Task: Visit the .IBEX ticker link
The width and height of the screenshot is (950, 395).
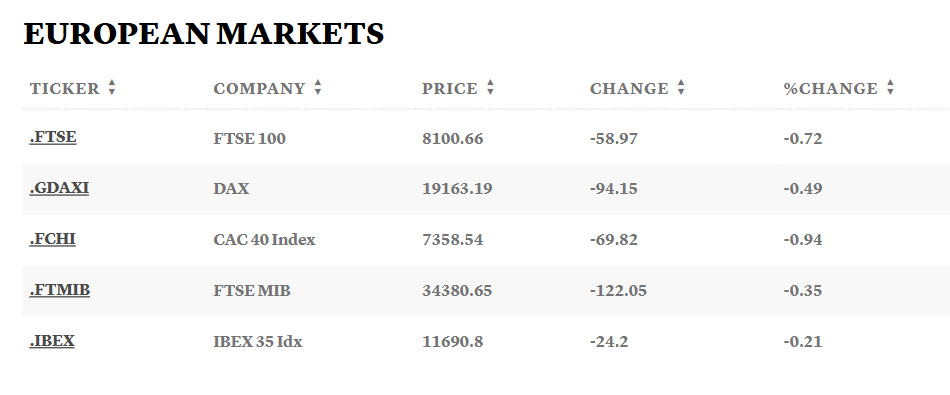Action: click(52, 340)
